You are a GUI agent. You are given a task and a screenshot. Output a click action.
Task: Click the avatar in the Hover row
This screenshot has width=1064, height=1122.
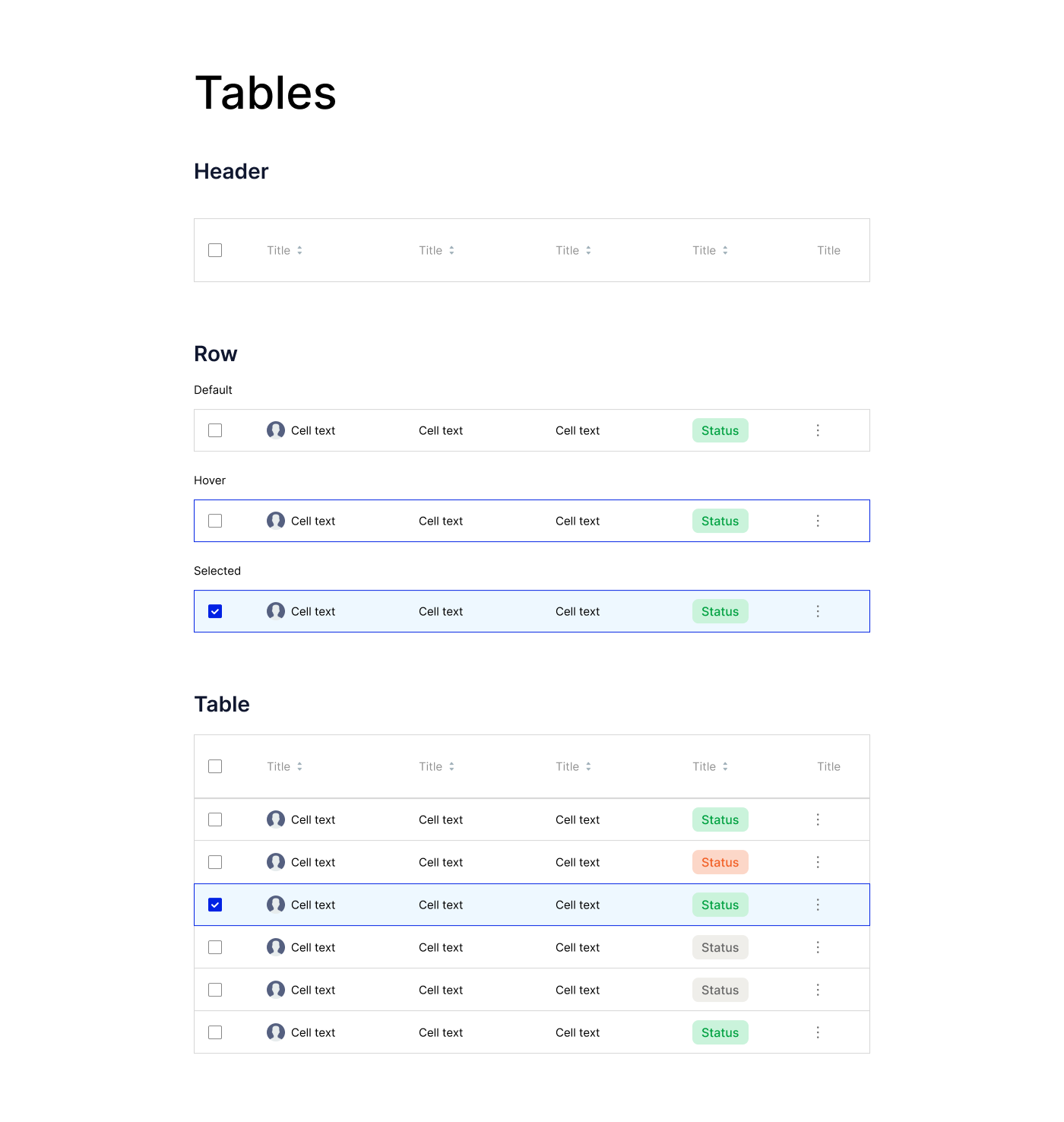coord(276,521)
